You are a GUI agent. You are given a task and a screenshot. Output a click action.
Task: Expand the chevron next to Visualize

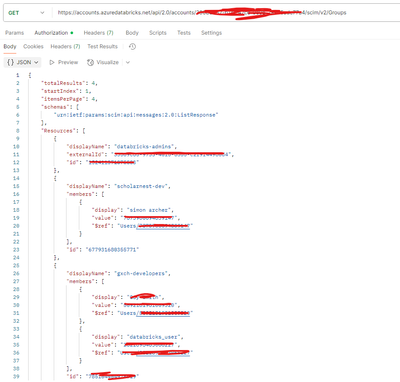click(128, 62)
